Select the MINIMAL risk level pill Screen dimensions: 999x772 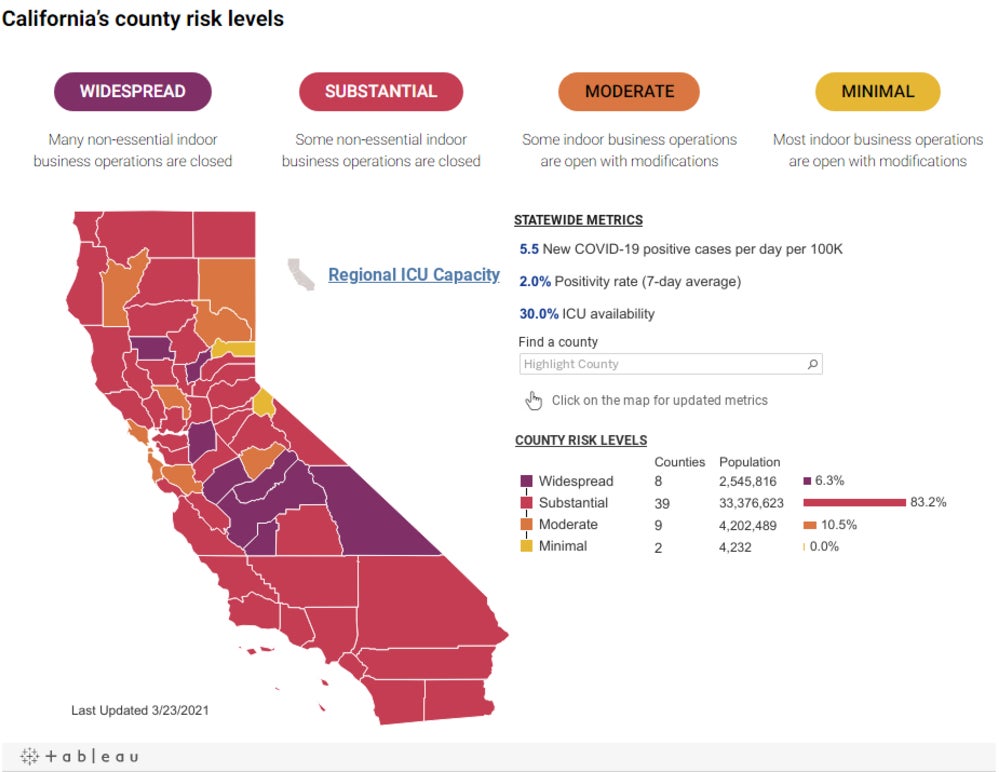(x=877, y=91)
